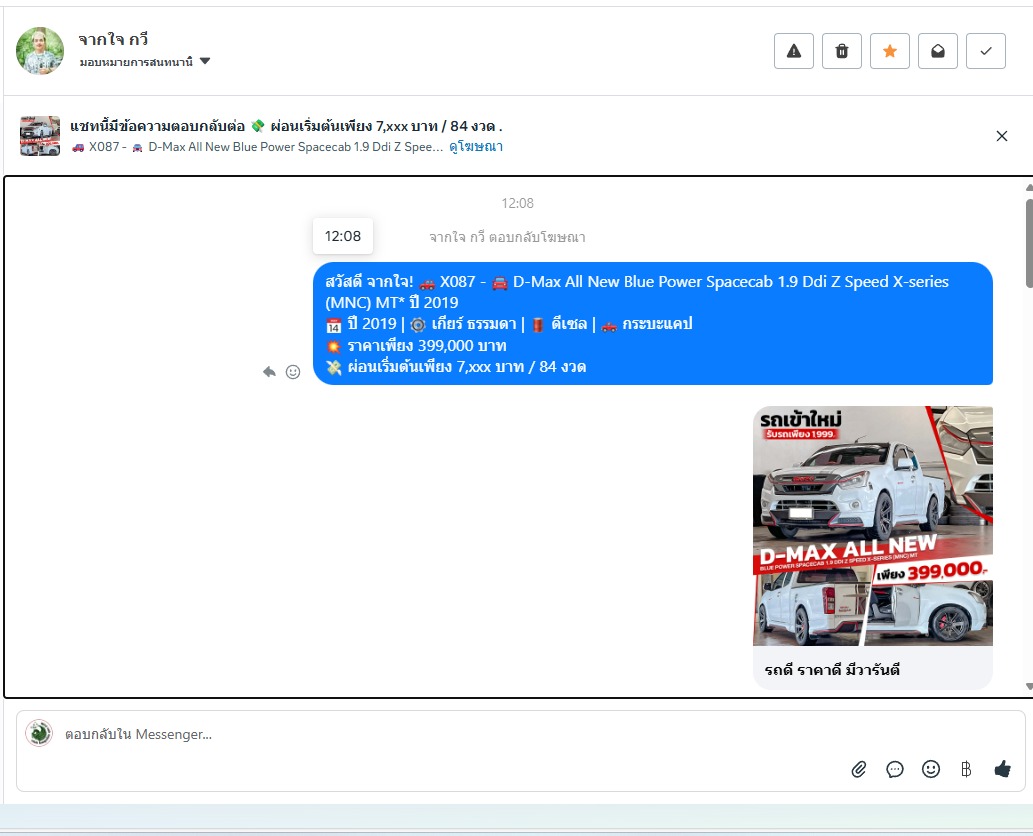The width and height of the screenshot is (1033, 836).
Task: Open ad thumbnail in banner
Action: tap(40, 136)
